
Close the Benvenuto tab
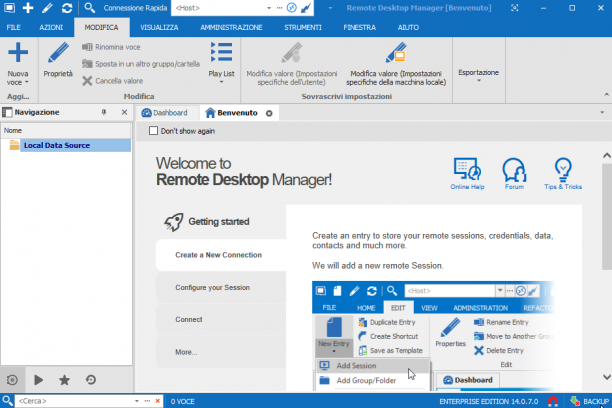point(269,113)
